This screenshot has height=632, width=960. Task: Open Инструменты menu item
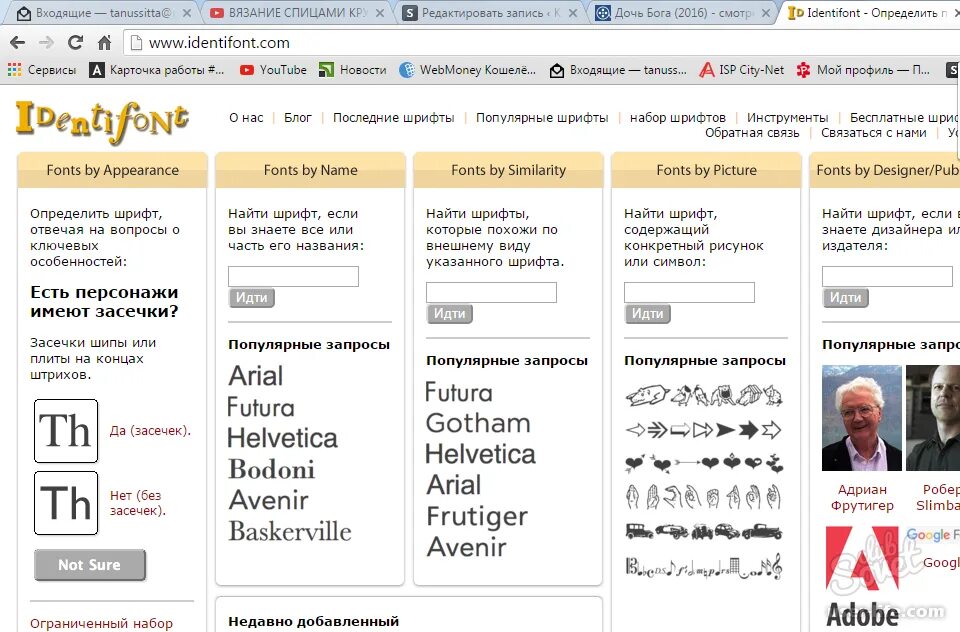[x=787, y=118]
